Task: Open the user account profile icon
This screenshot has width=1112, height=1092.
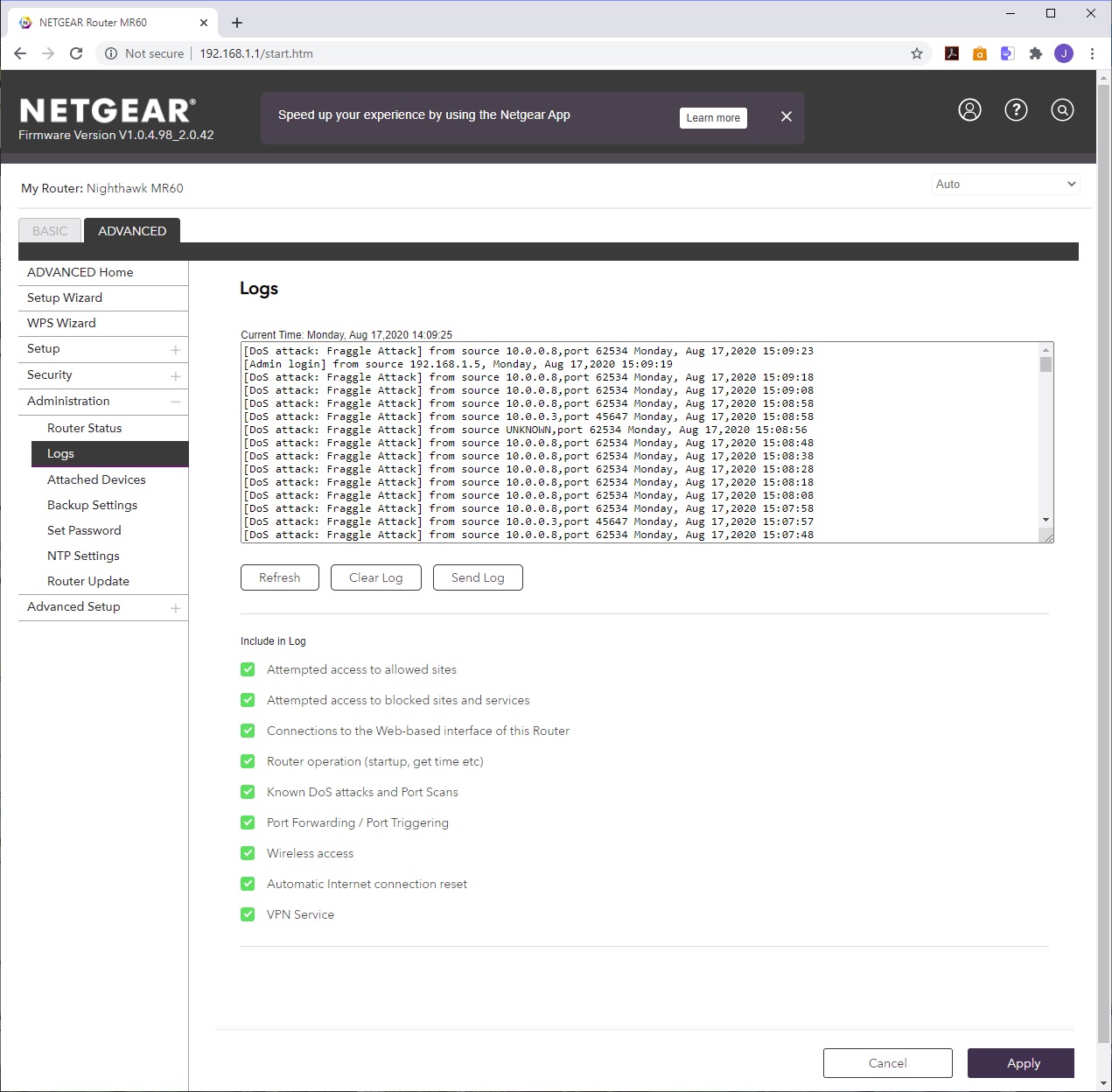Action: [x=969, y=110]
